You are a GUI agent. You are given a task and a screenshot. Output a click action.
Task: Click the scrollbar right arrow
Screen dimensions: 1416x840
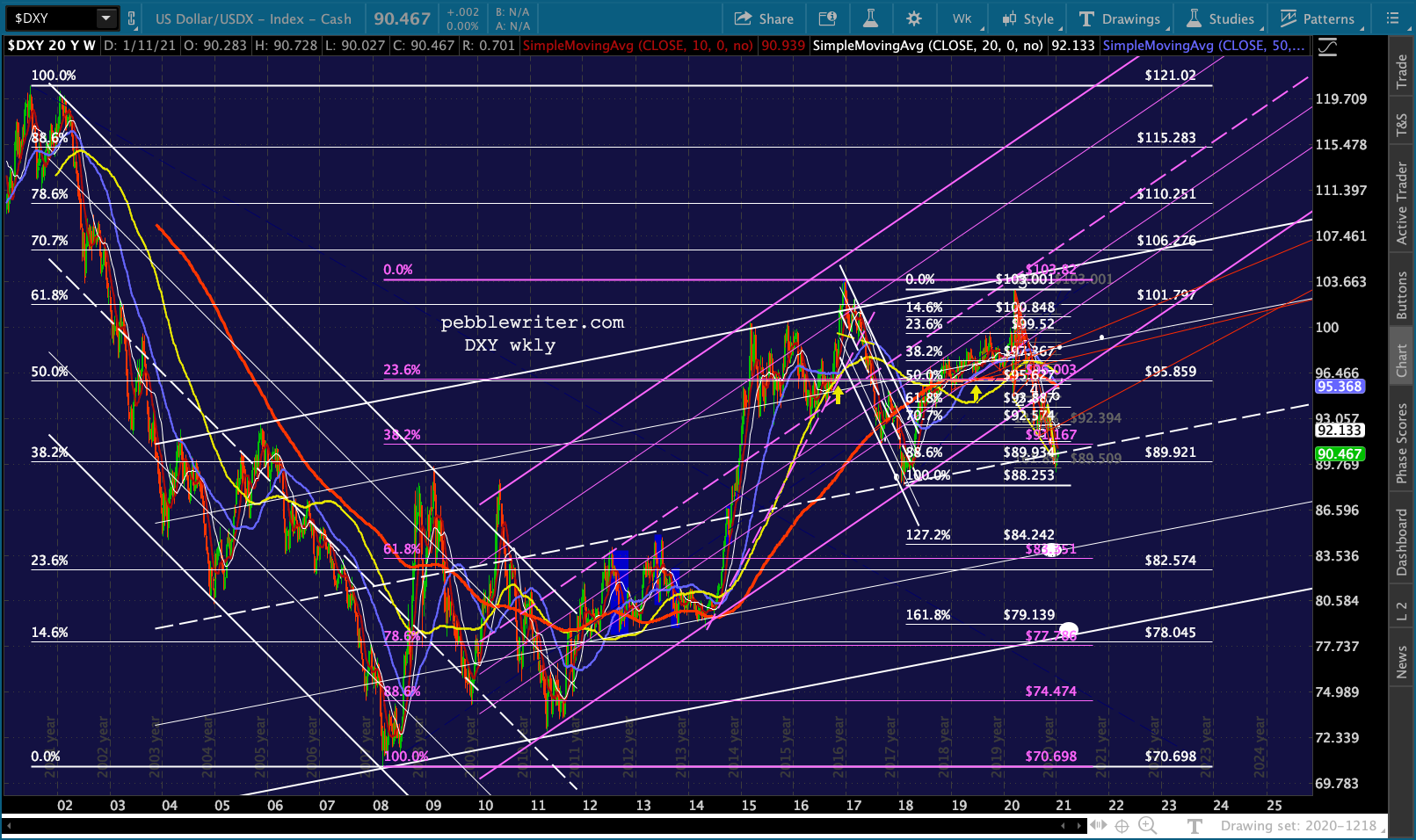pos(1078,826)
